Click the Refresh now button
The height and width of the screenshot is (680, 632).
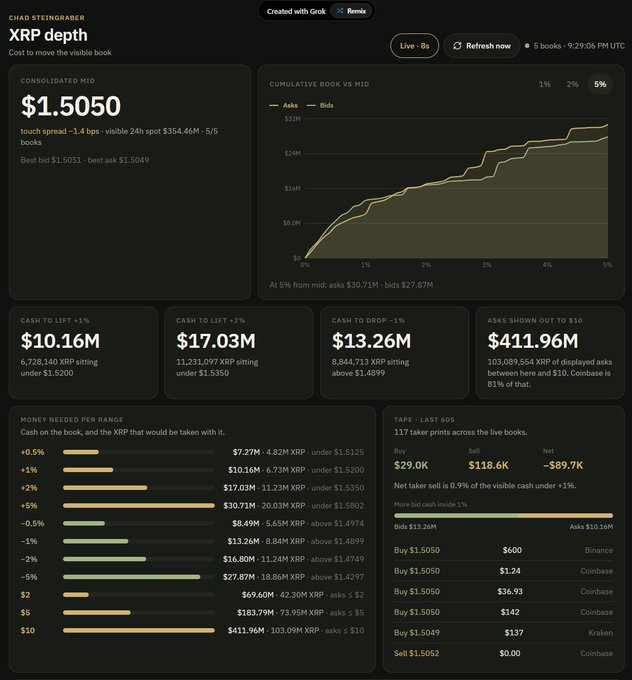point(481,46)
